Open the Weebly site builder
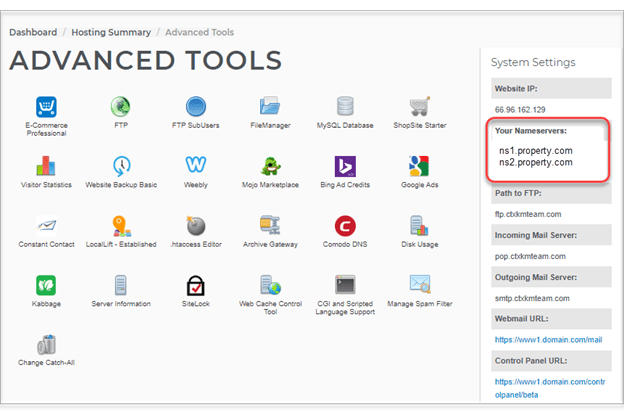This screenshot has height=415, width=624. [x=196, y=166]
